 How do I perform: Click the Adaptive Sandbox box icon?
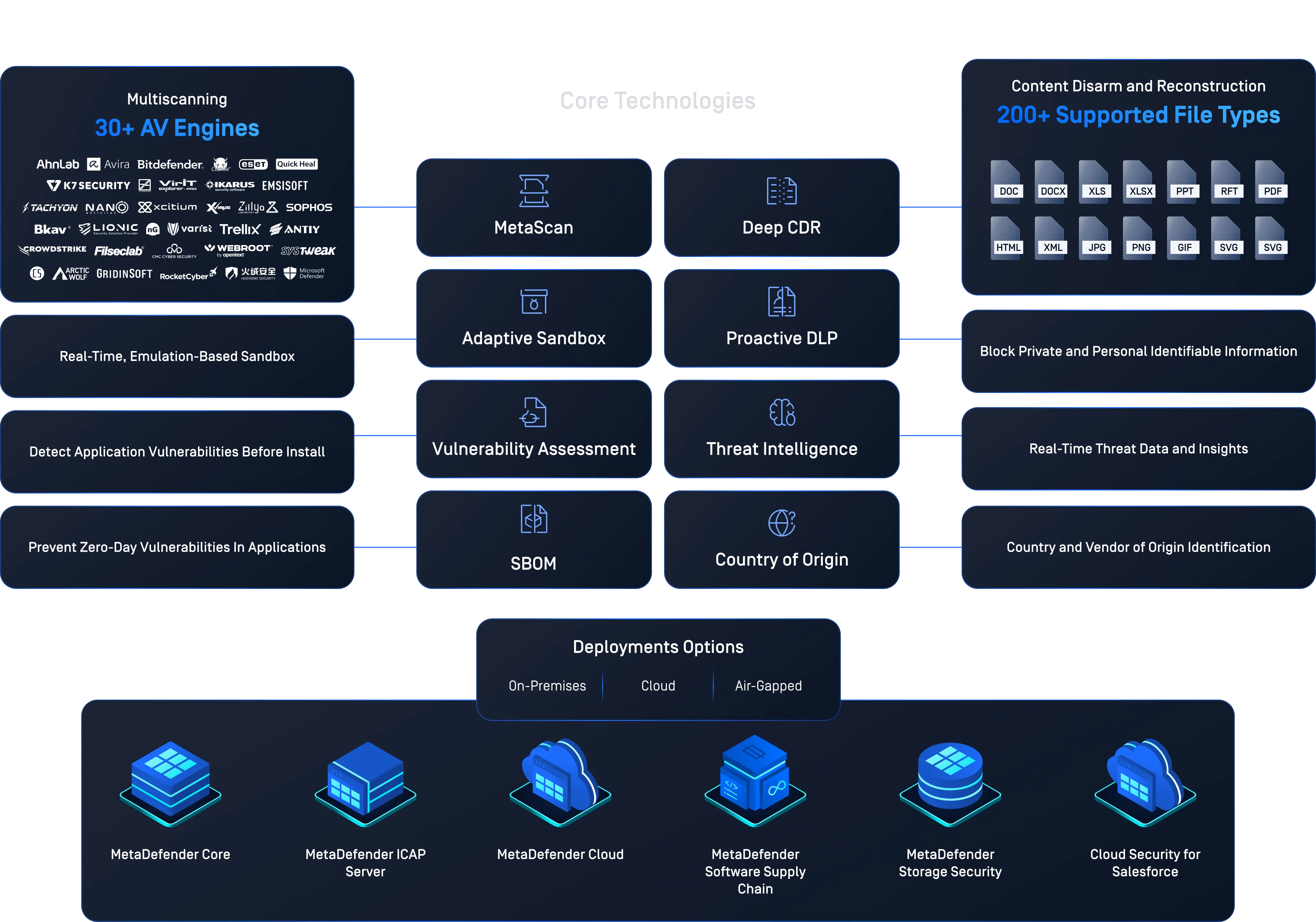pyautogui.click(x=534, y=302)
